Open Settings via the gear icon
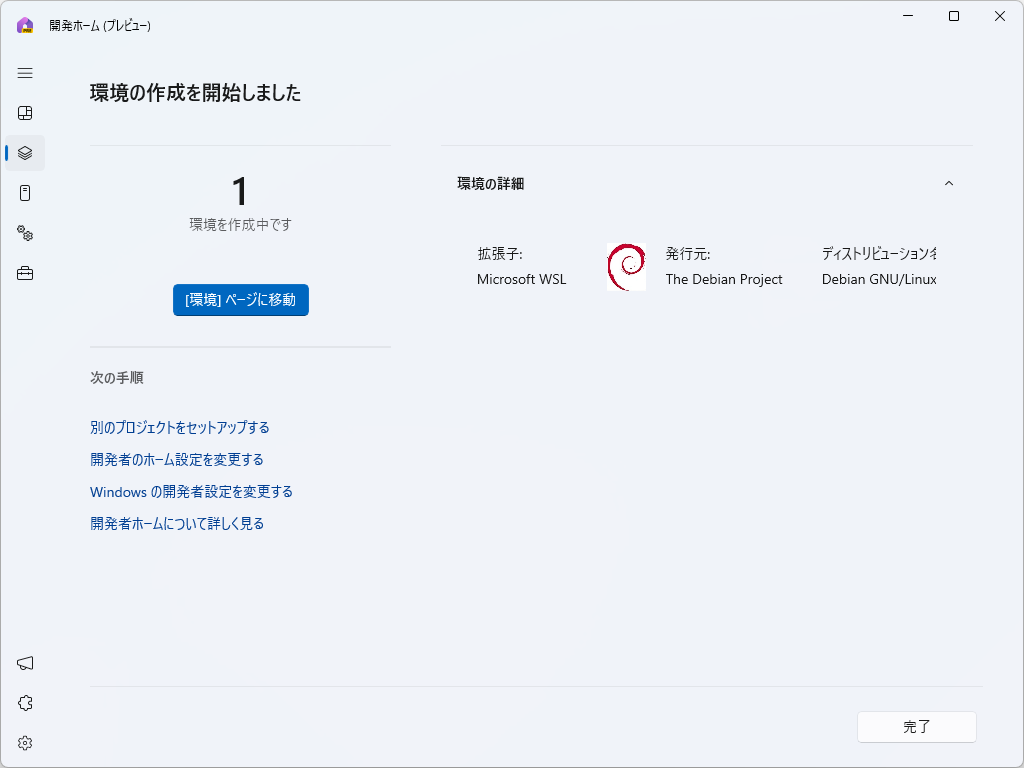1024x768 pixels. point(25,742)
